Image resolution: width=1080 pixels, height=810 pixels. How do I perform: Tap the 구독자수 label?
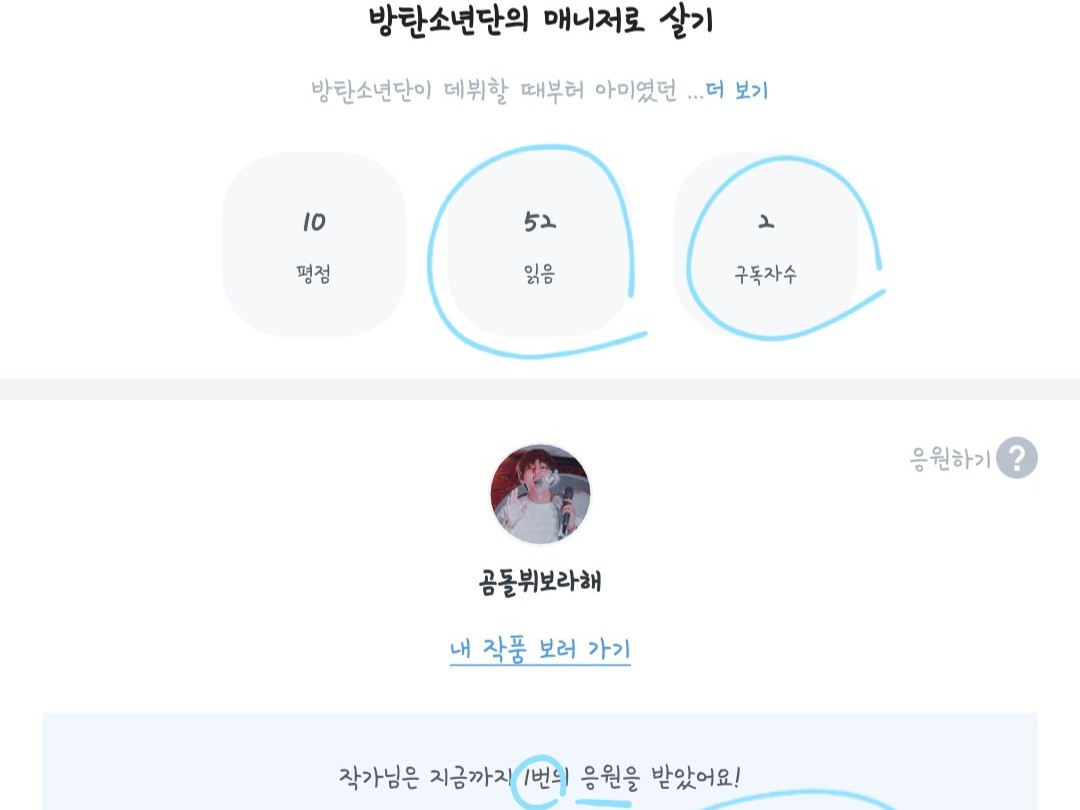point(765,275)
